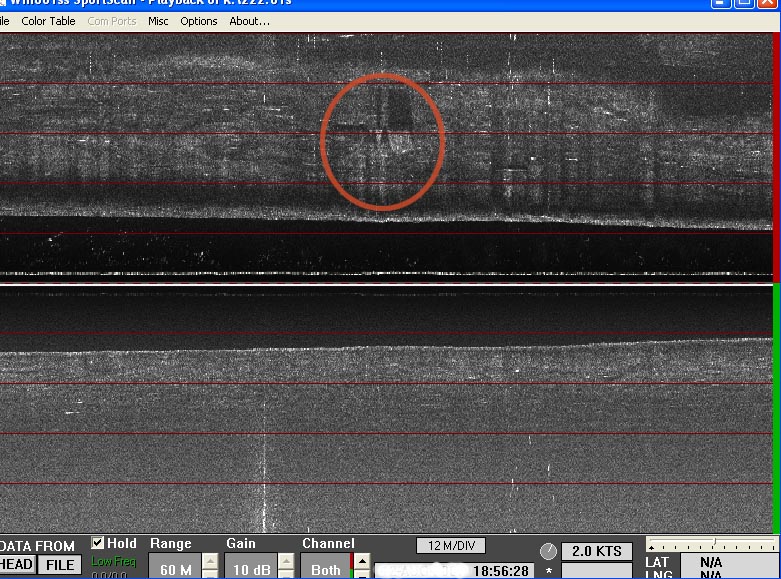781x579 pixels.
Task: Click the 2.0 KTS speed display
Action: tap(596, 551)
